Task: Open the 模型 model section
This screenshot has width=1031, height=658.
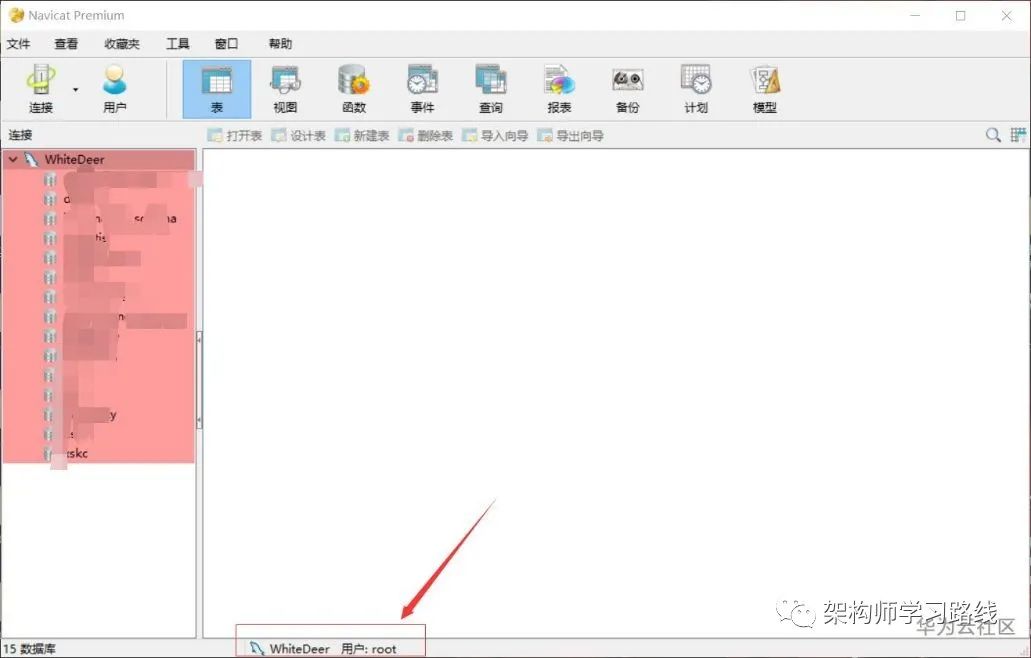Action: [x=764, y=89]
